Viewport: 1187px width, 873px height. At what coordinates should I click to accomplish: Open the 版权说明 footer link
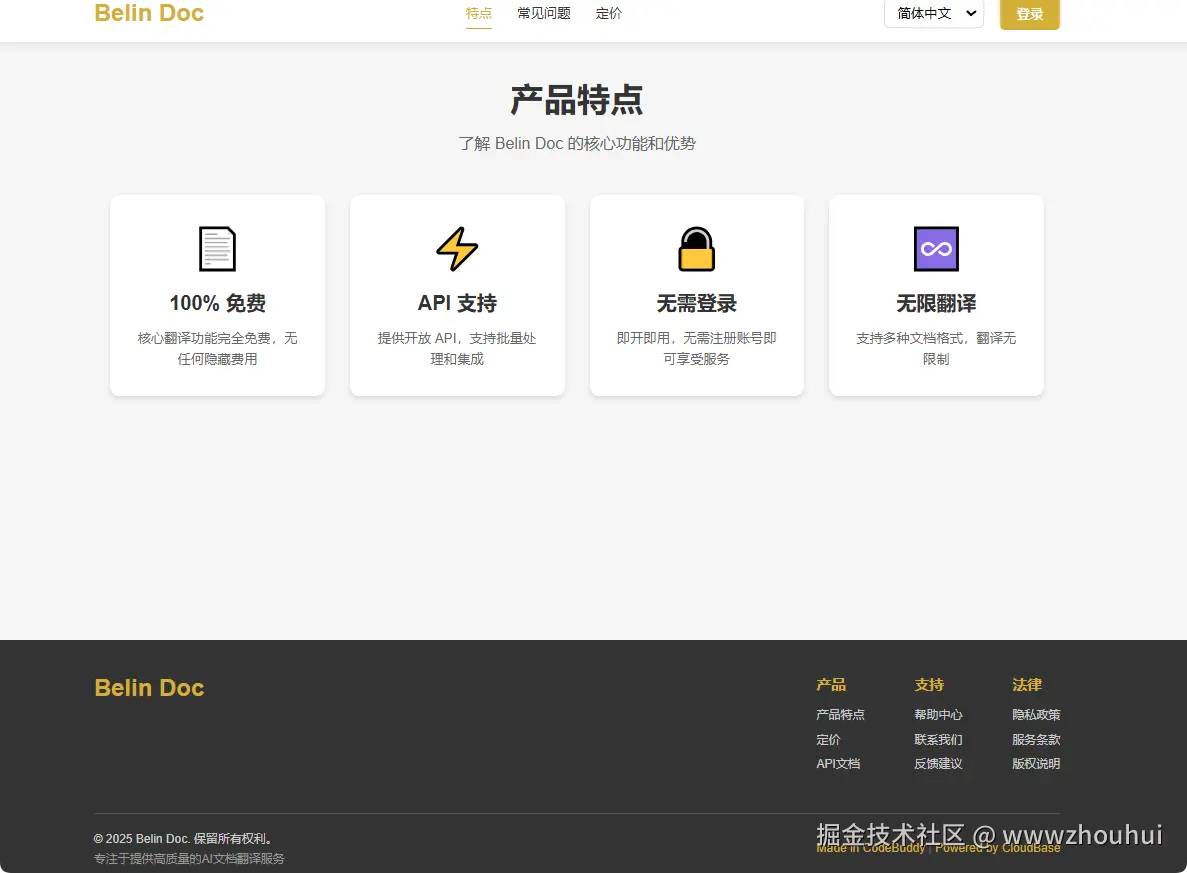point(1036,764)
